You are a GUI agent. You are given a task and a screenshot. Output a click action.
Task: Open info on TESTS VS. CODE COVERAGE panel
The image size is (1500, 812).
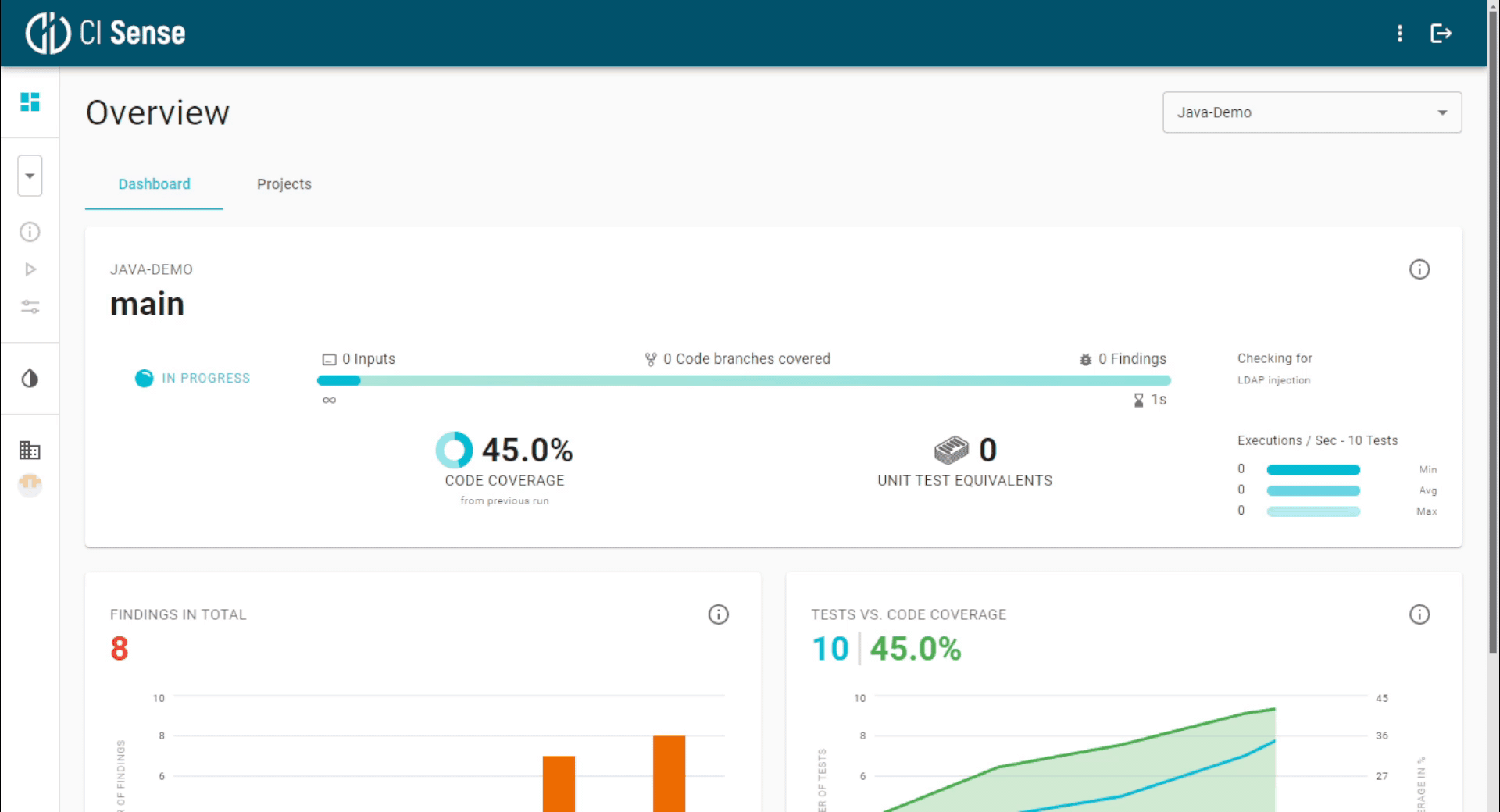[1420, 614]
